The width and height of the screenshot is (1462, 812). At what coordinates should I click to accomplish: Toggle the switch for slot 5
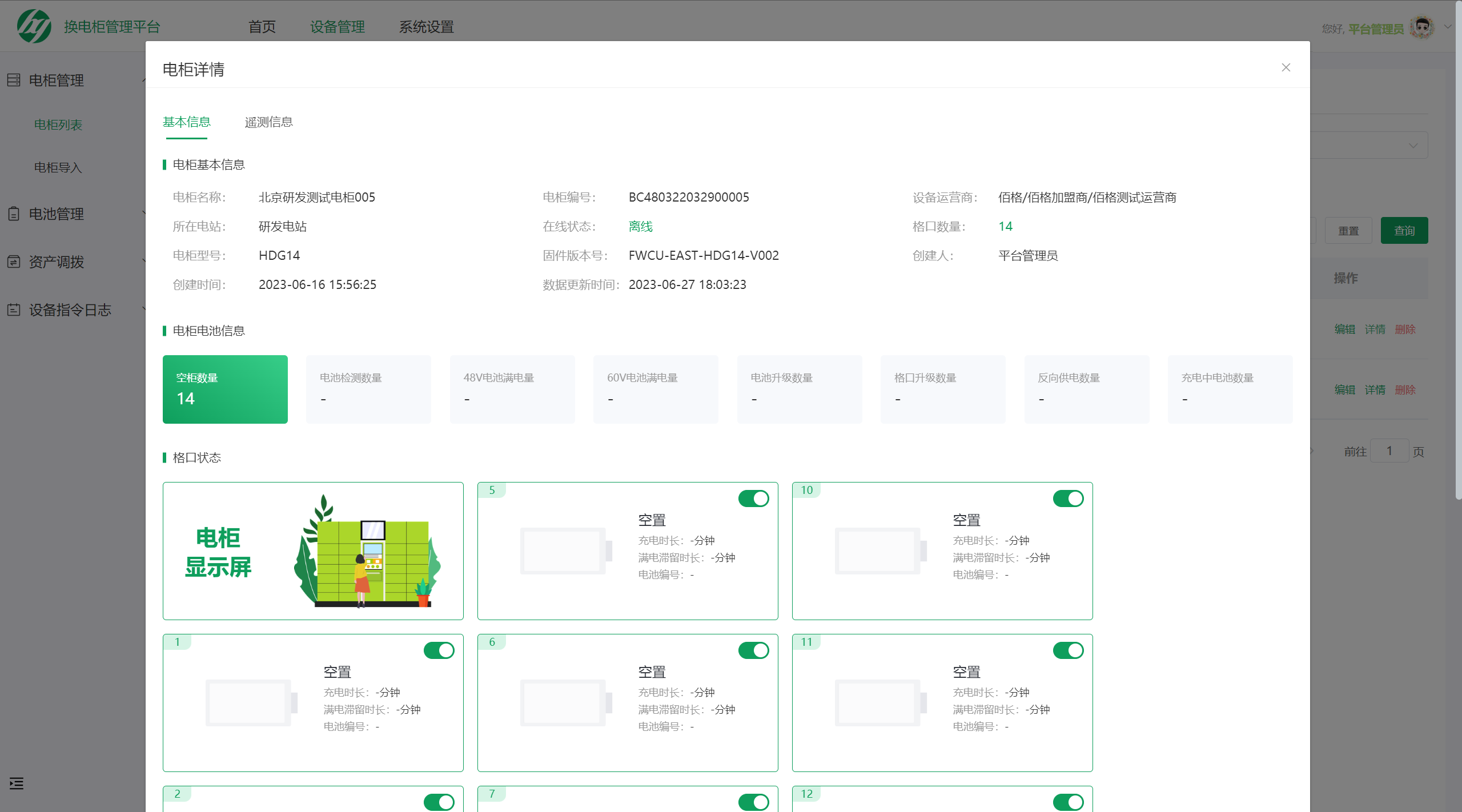tap(753, 499)
